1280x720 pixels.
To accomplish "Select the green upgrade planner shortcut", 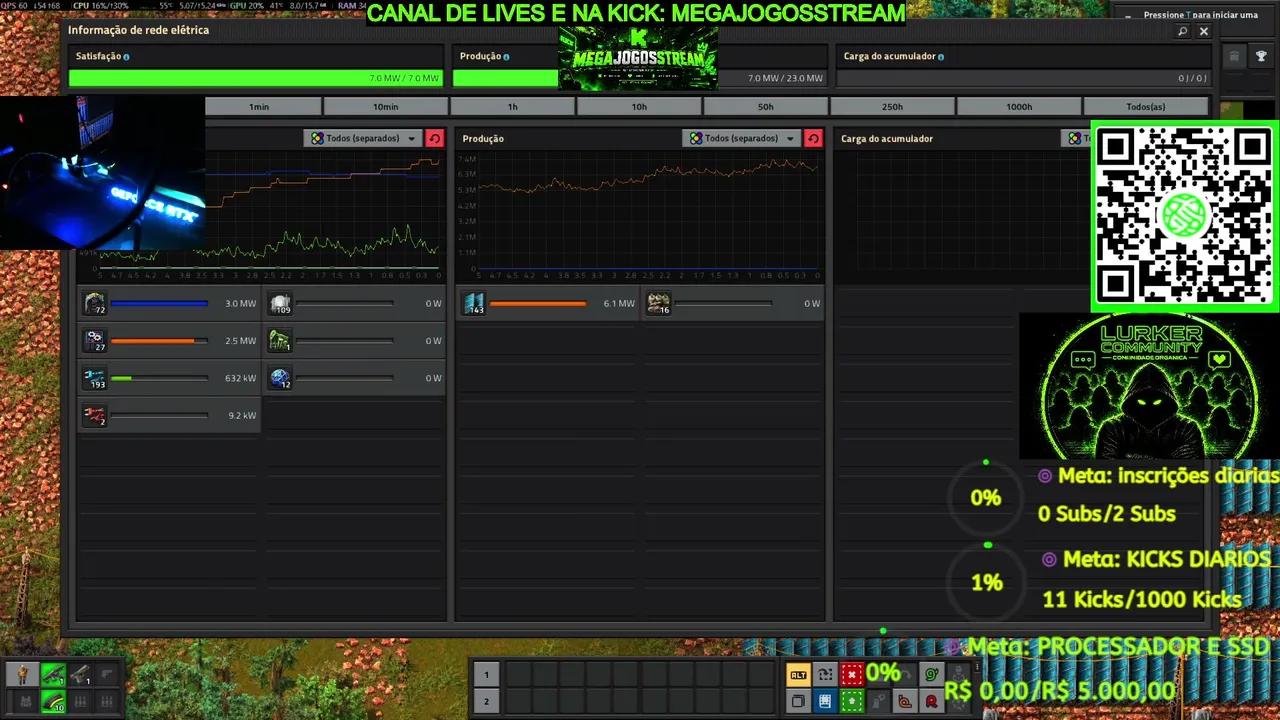I will [851, 701].
